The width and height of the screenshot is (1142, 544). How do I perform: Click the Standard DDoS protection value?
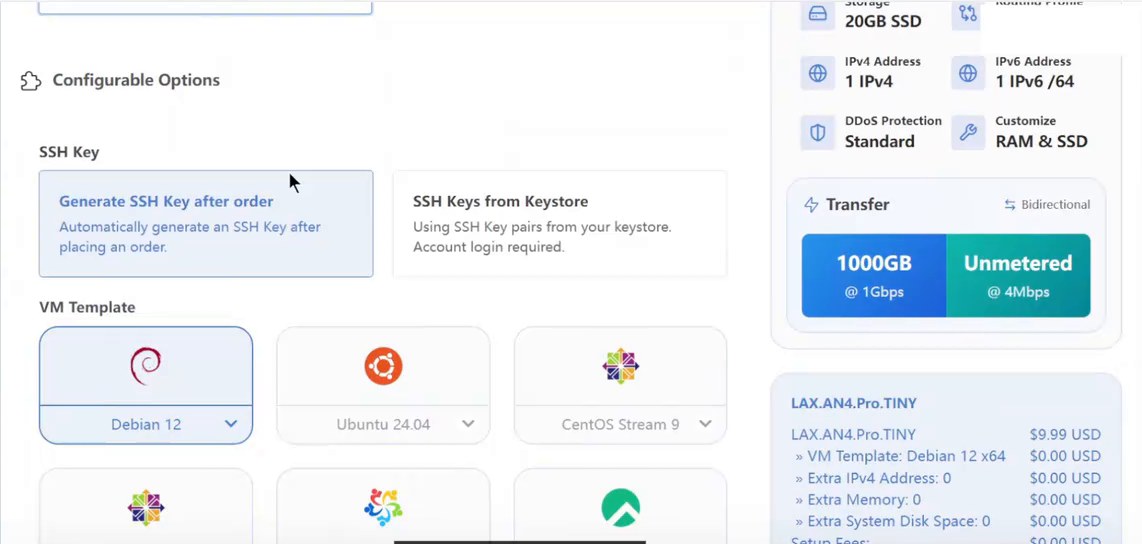[880, 141]
